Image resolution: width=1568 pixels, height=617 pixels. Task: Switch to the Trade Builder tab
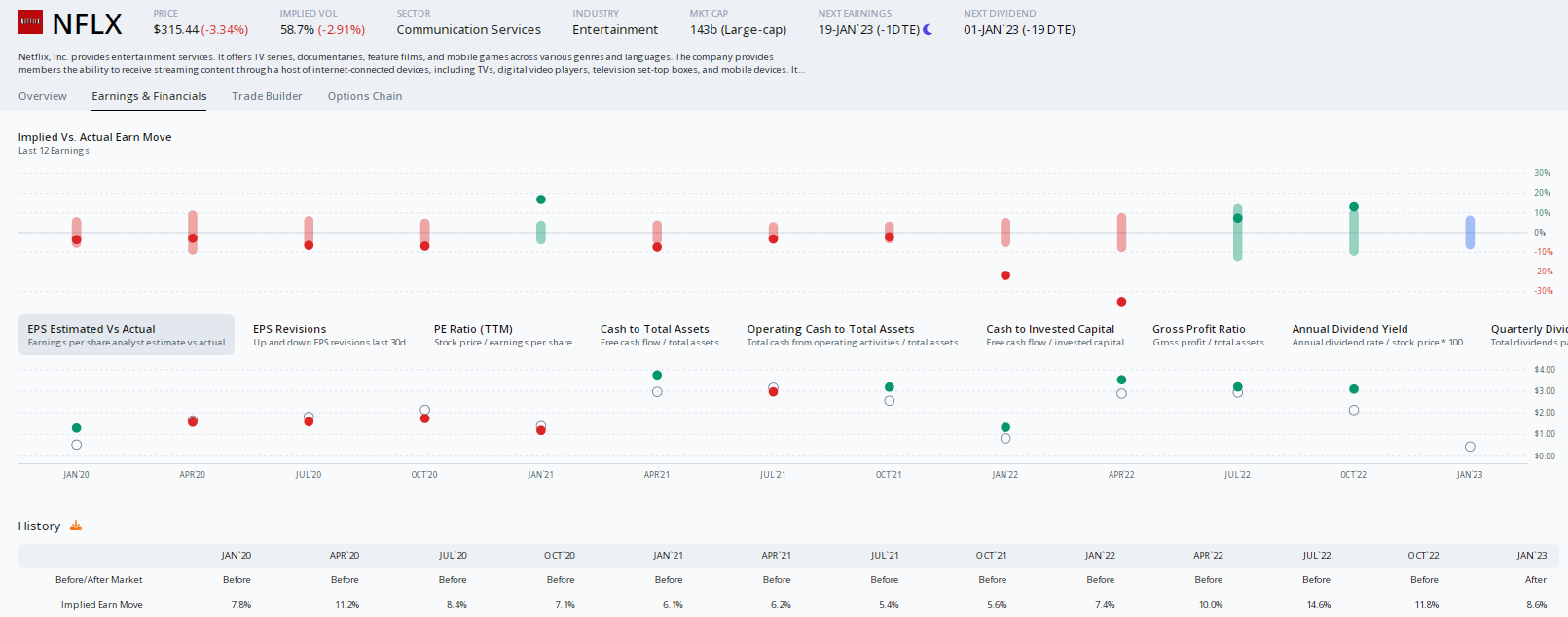pyautogui.click(x=267, y=96)
